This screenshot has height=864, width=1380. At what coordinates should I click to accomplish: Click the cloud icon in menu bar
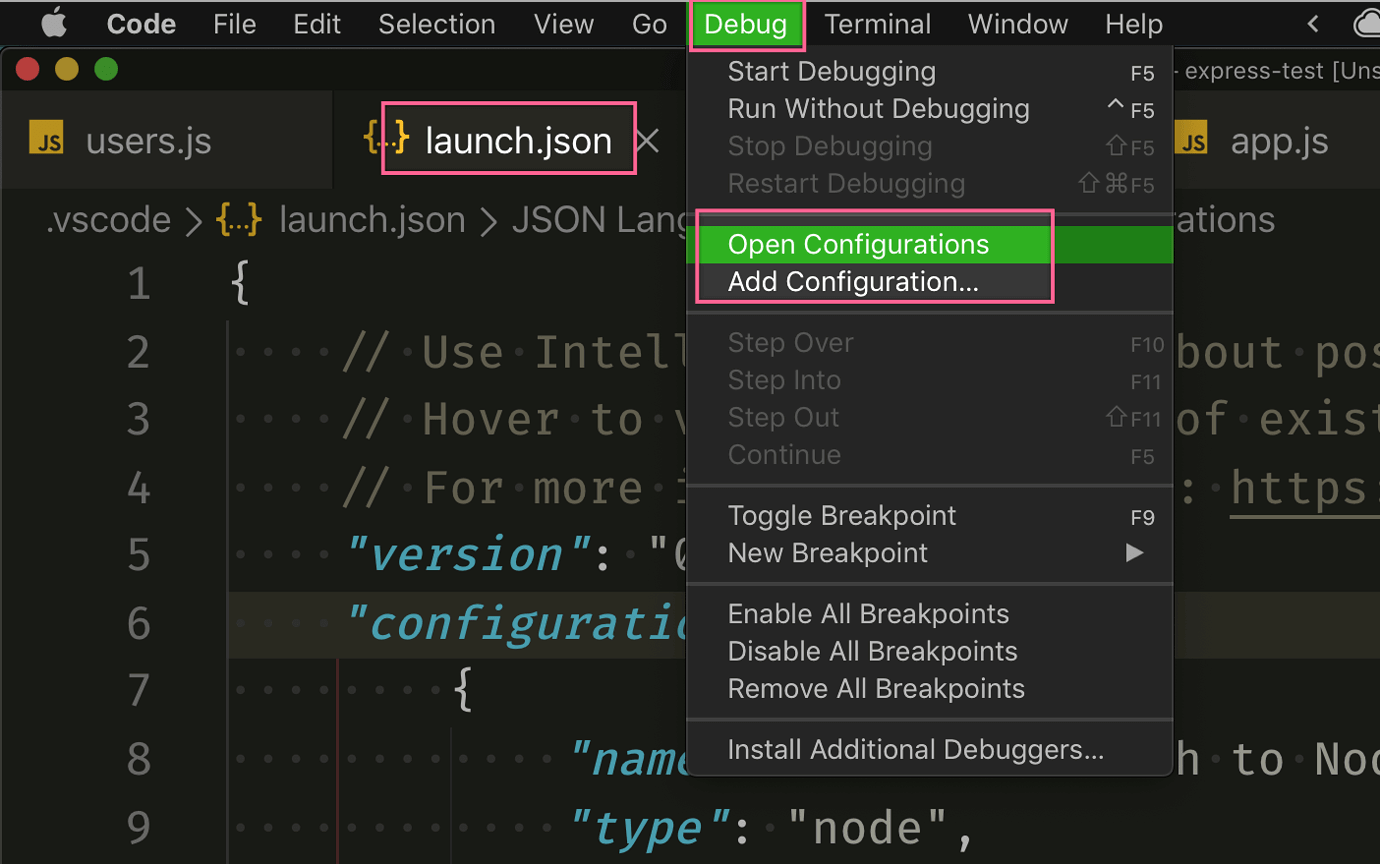pos(1367,24)
